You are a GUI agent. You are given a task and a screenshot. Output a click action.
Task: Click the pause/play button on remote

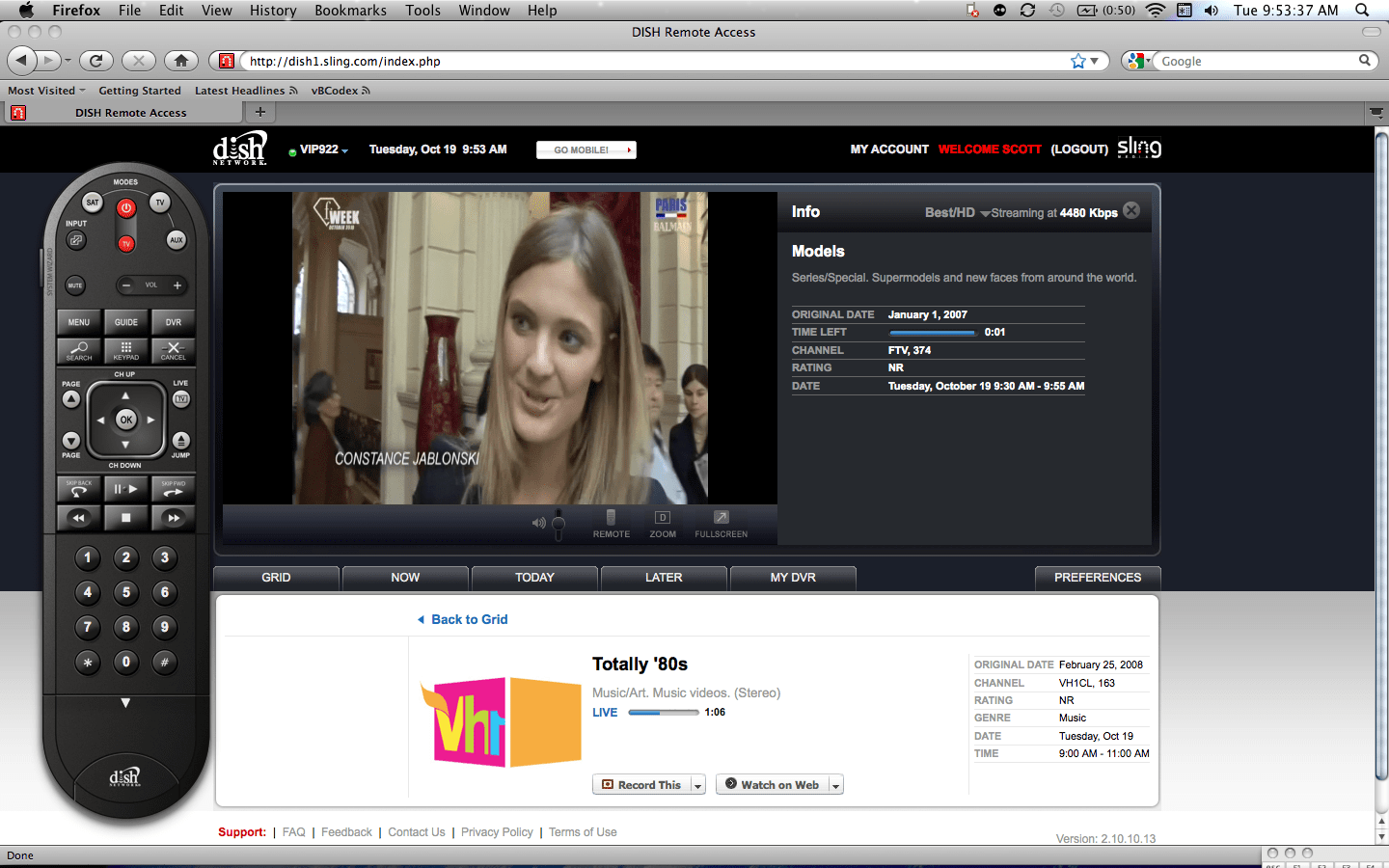click(126, 489)
